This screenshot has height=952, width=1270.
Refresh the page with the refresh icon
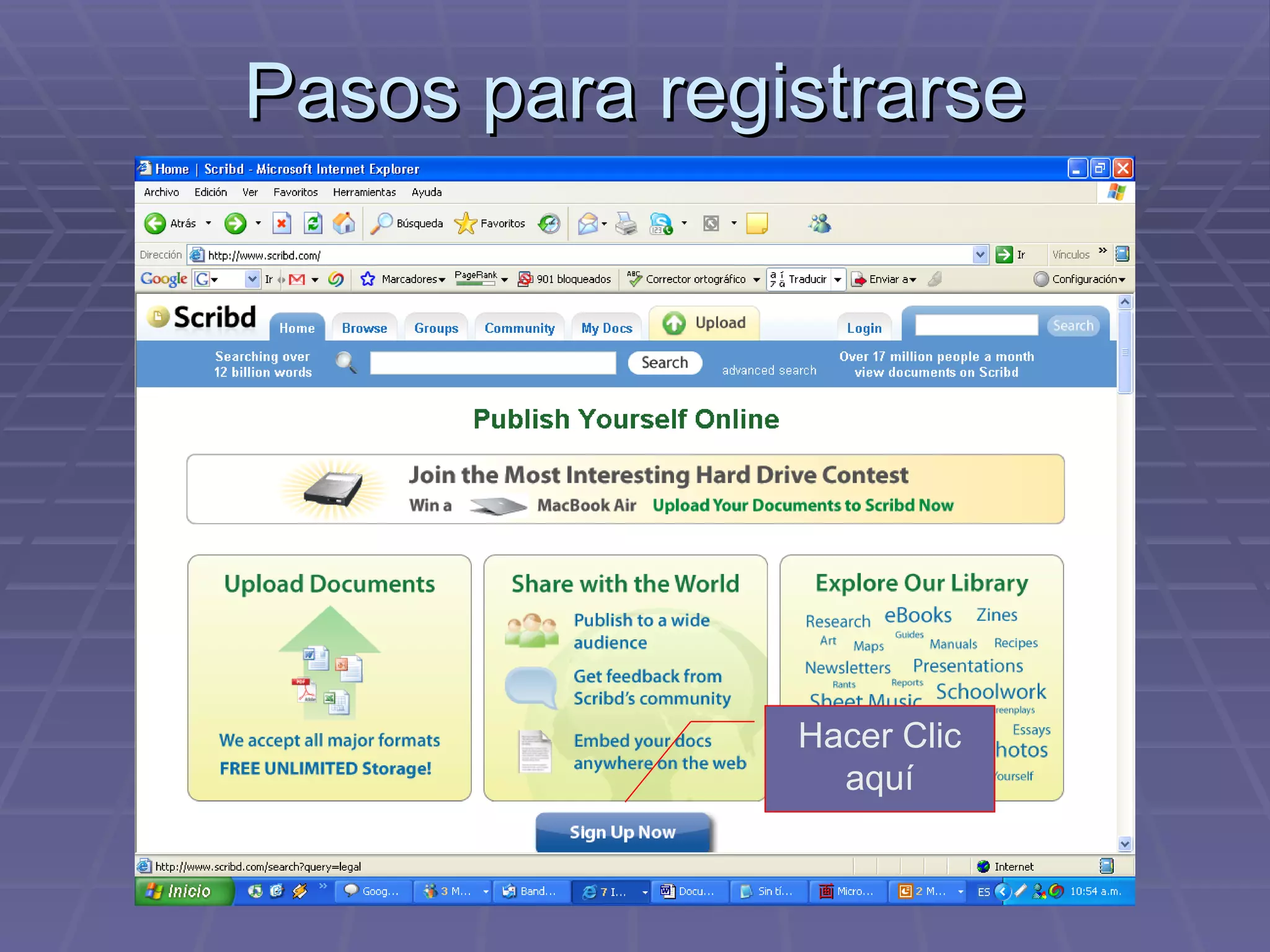tap(313, 223)
